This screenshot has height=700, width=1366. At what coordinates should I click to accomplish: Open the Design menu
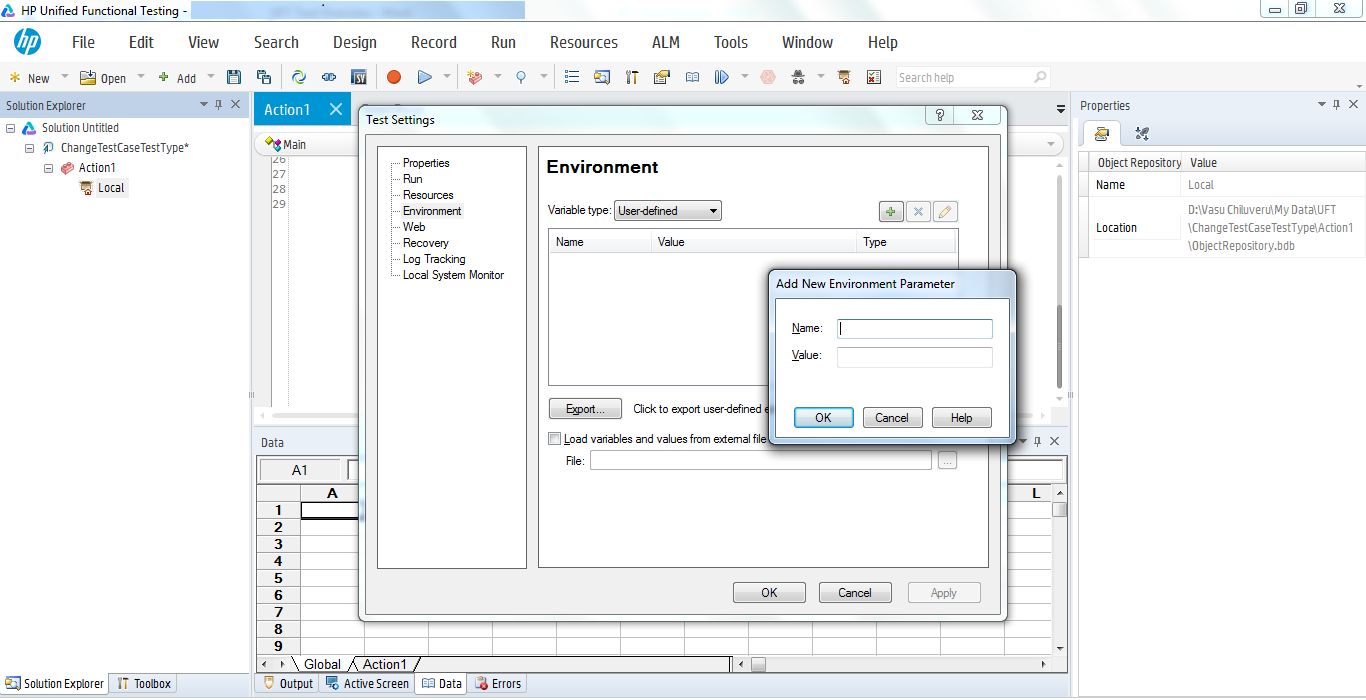click(355, 42)
